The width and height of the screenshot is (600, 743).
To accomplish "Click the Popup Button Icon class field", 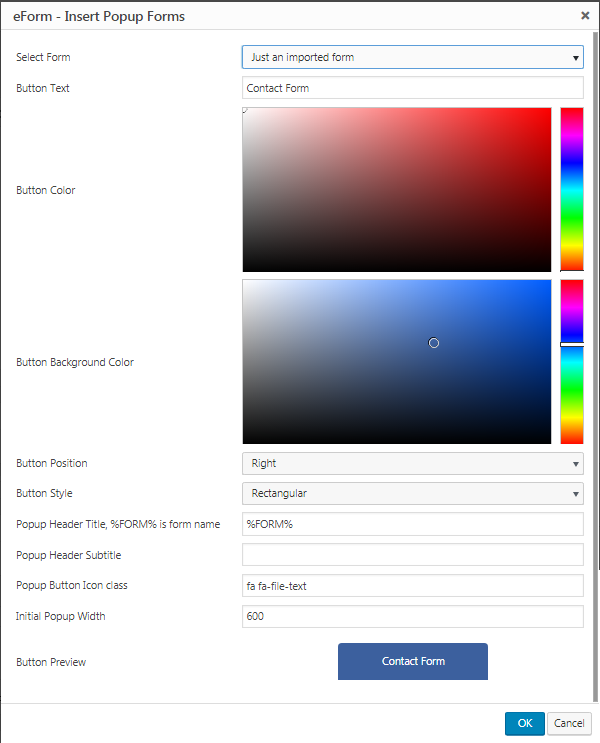I will point(412,586).
